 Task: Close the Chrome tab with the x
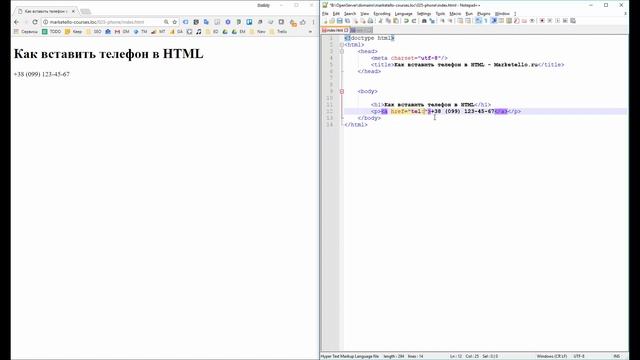pos(73,11)
